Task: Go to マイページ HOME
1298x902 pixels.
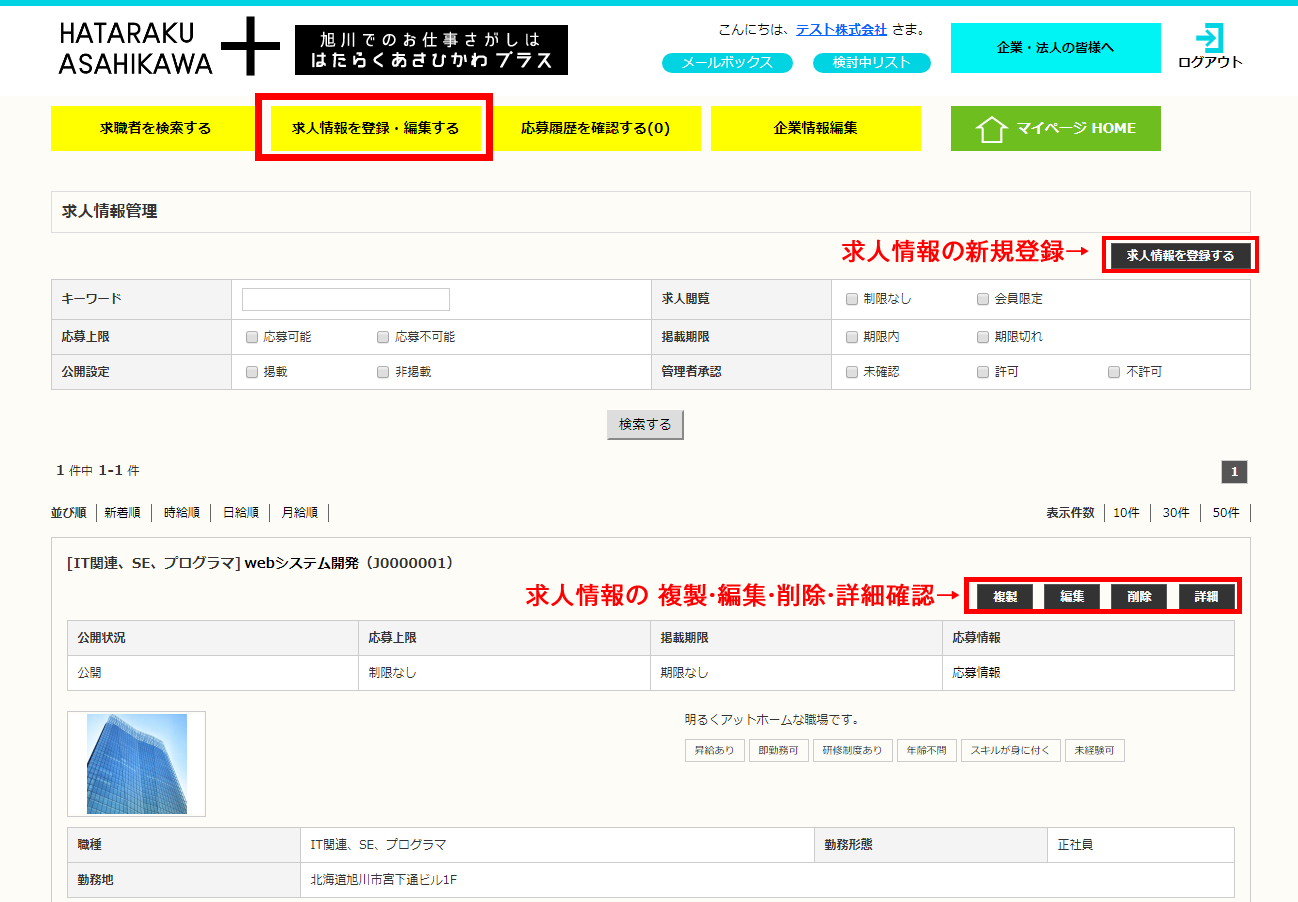Action: 1056,128
